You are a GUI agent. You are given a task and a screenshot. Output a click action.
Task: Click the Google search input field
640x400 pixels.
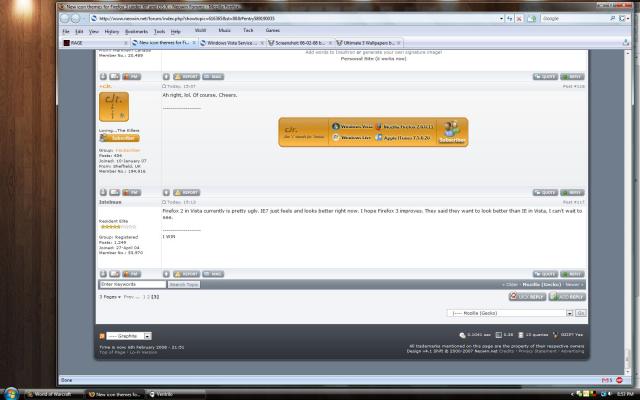pos(575,18)
